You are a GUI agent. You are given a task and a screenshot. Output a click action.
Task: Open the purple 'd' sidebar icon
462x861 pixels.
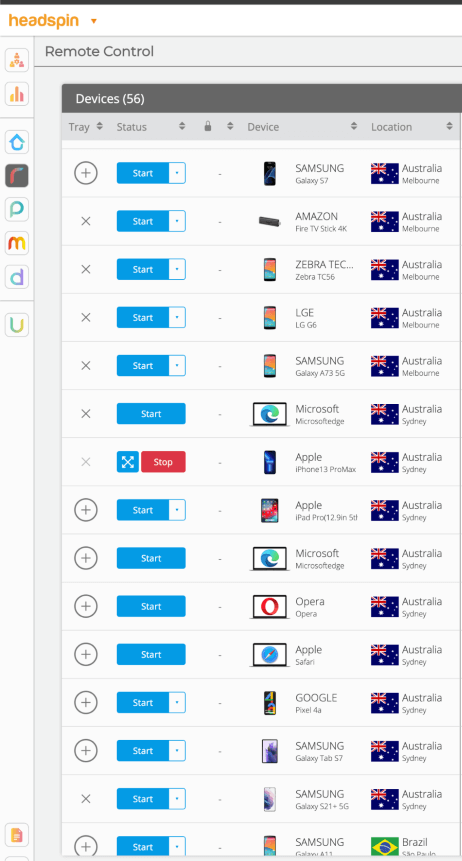pos(17,277)
